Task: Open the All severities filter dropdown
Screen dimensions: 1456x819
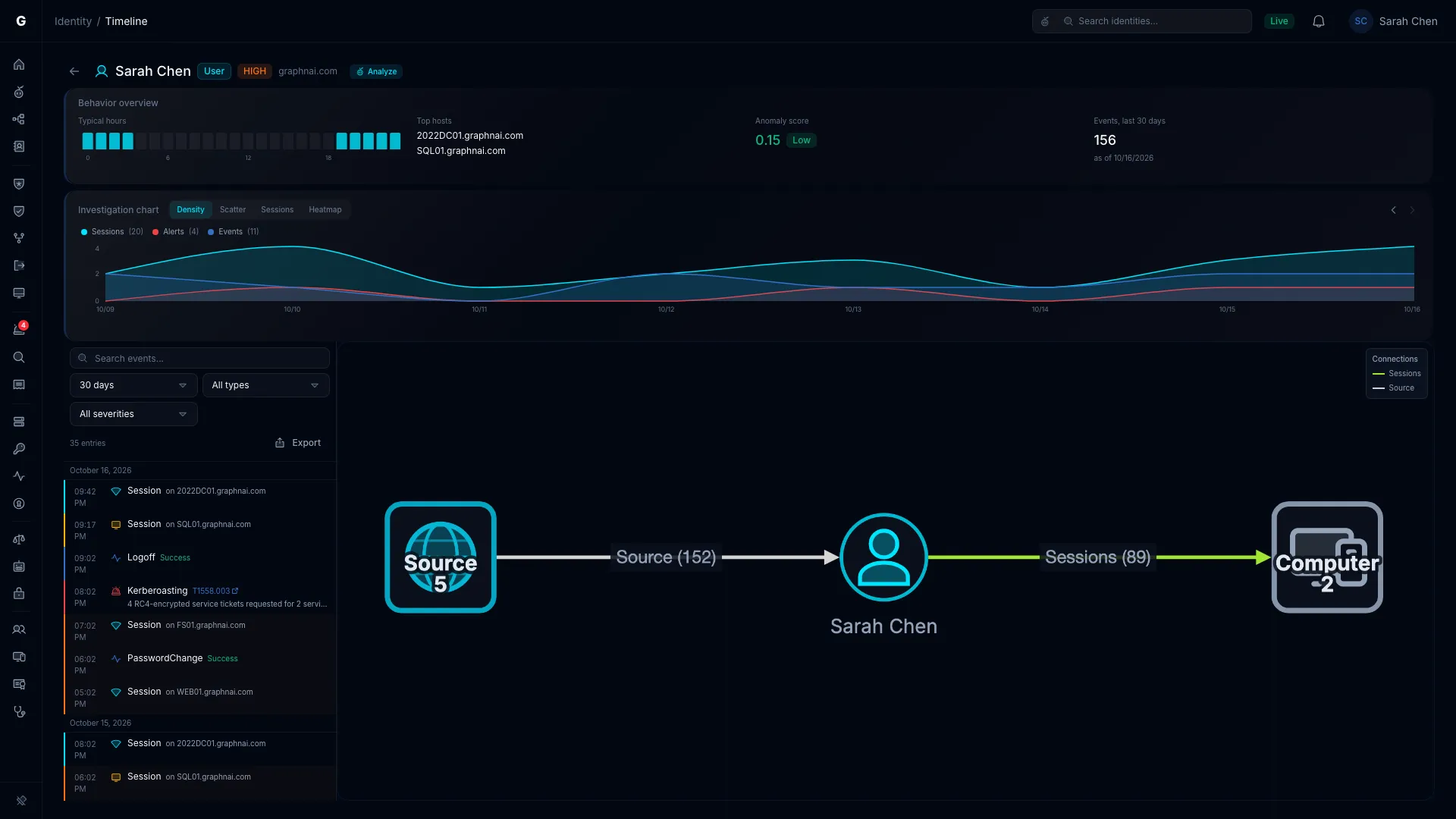Action: [x=133, y=414]
